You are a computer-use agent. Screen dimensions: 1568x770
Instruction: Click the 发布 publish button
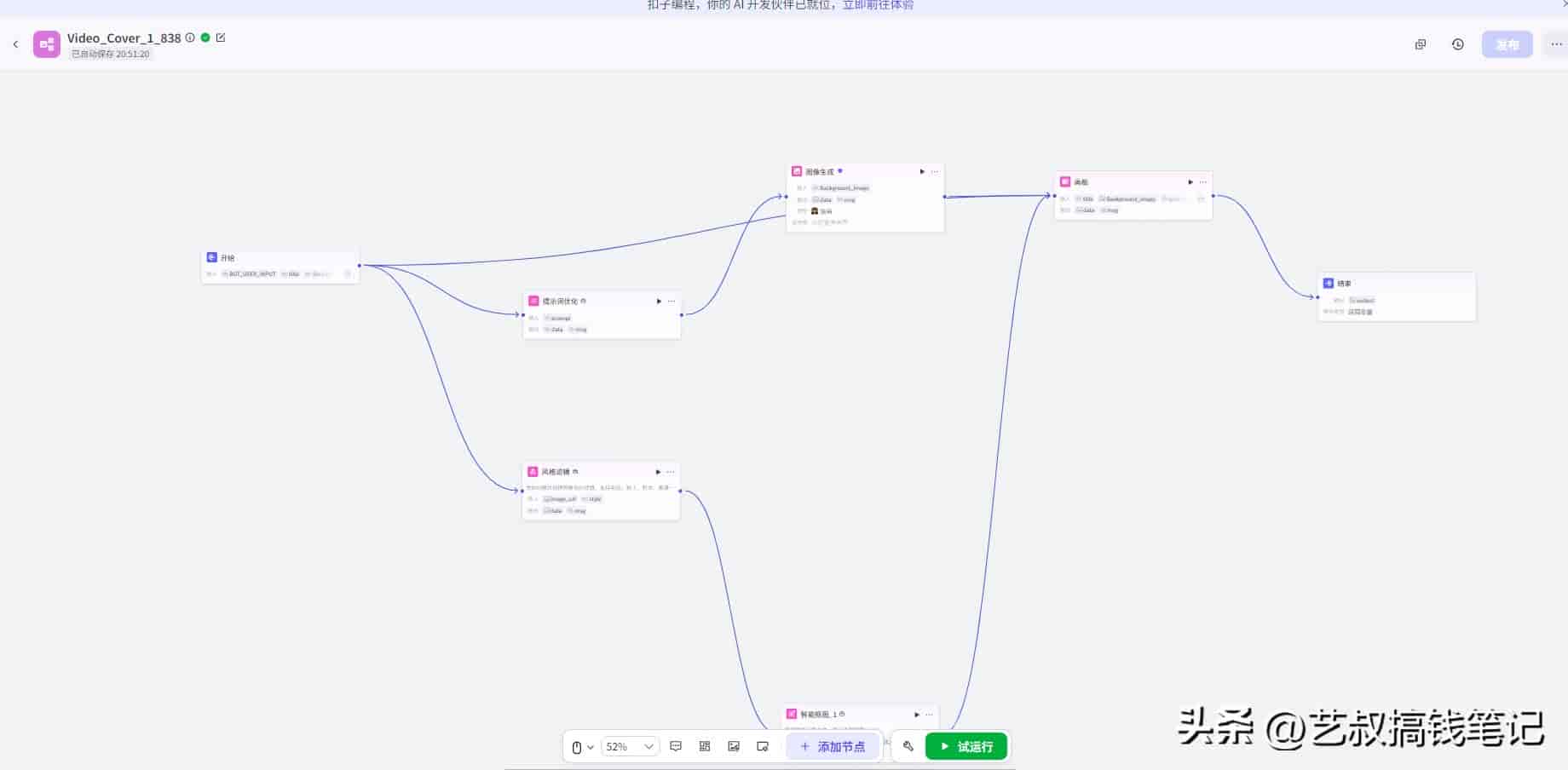tap(1507, 44)
